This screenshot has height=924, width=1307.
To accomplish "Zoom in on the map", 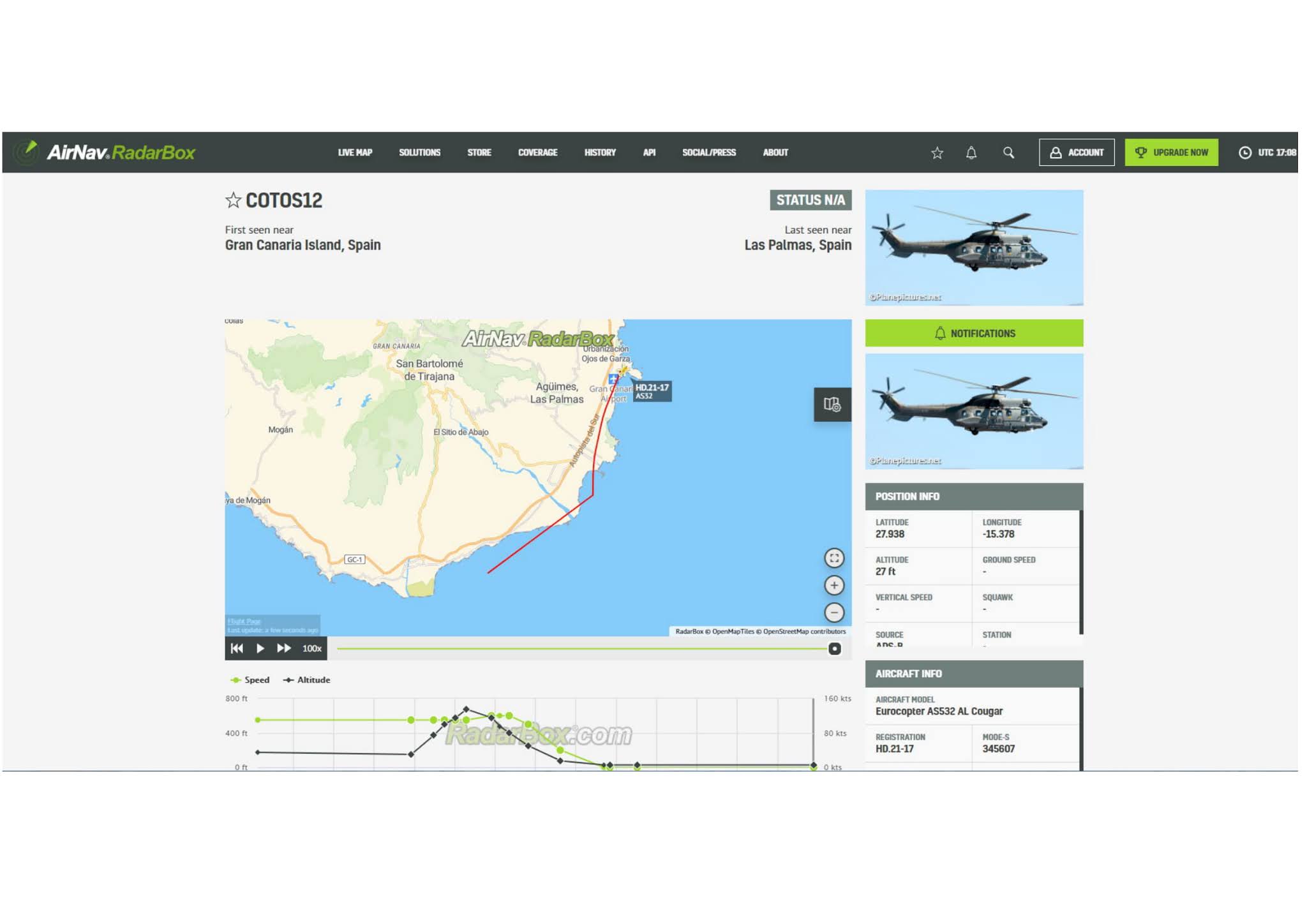I will click(833, 585).
